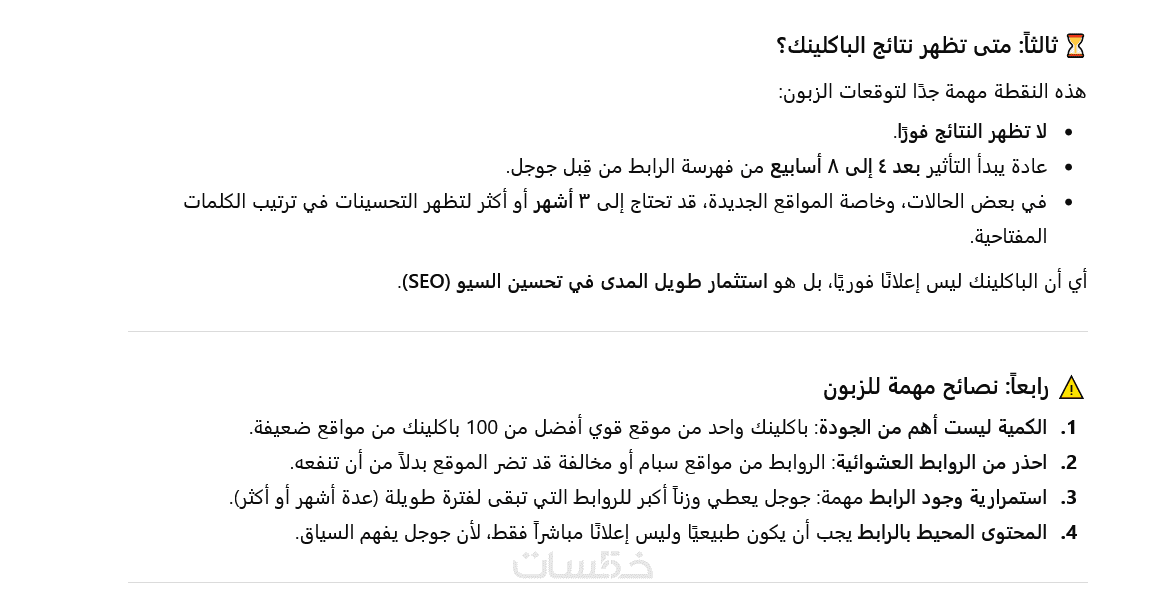Image resolution: width=1167 pixels, height=591 pixels.
Task: Click the yellow warning triangle icon
Action: pos(1071,388)
